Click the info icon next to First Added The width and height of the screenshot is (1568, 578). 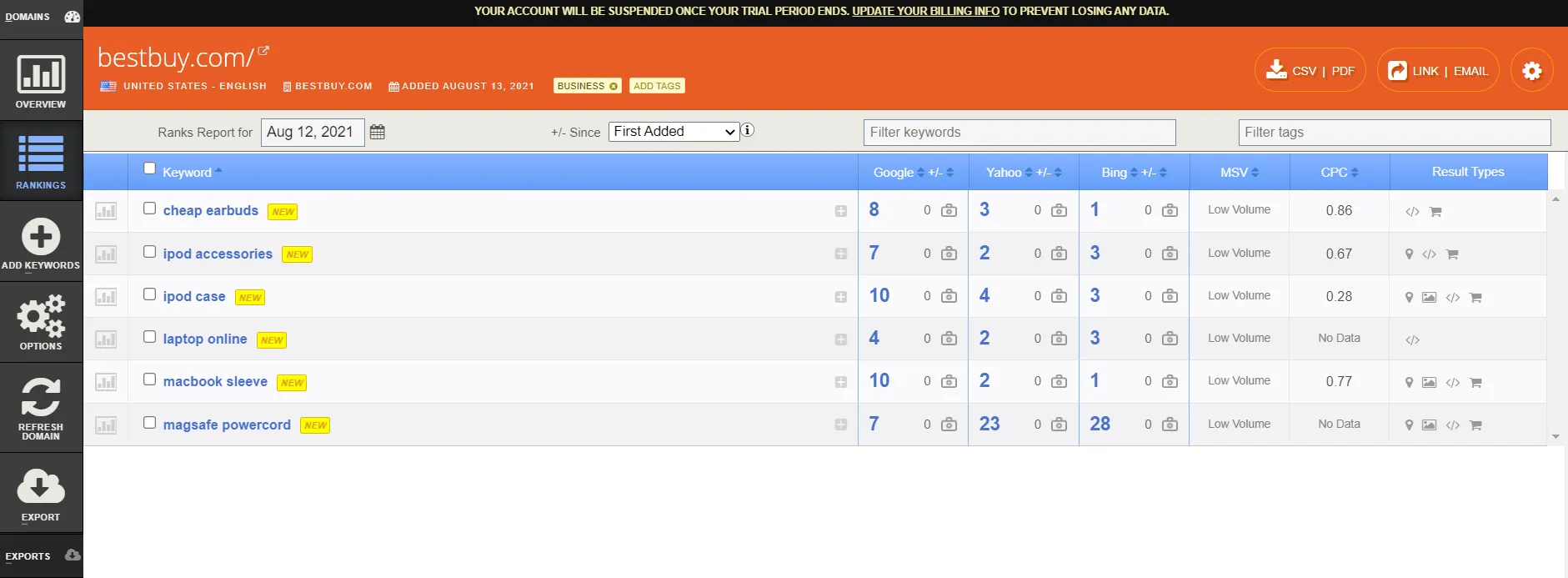[748, 130]
